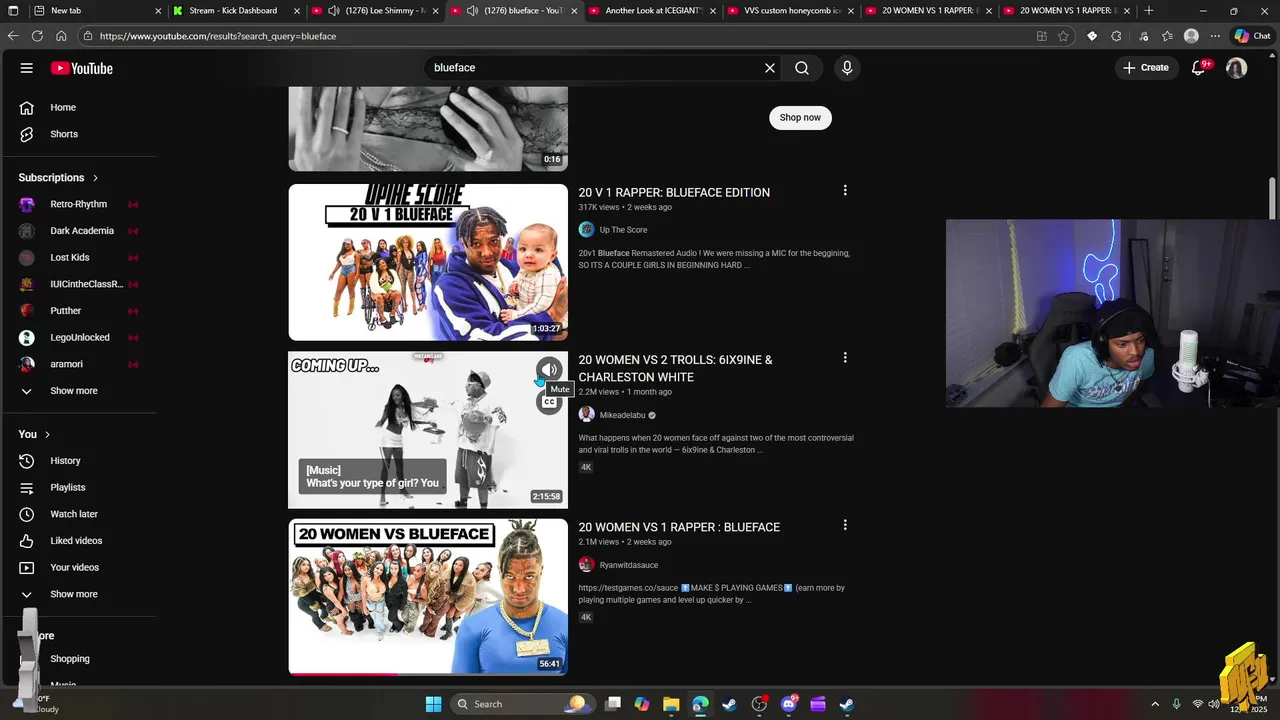Reload the page with the refresh icon

click(x=37, y=36)
